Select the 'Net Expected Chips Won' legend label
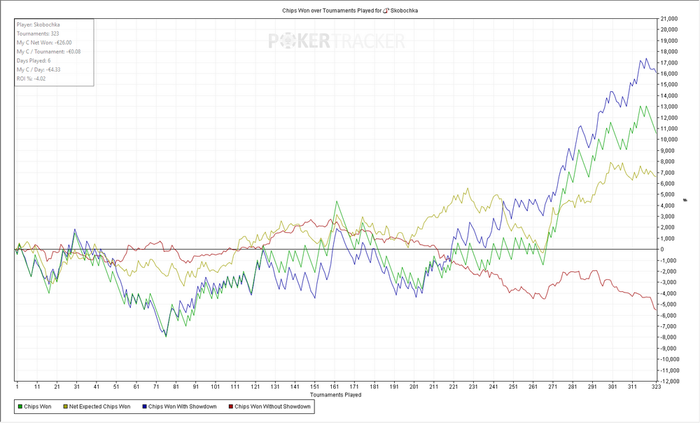Viewport: 700px width, 423px height. coord(100,406)
